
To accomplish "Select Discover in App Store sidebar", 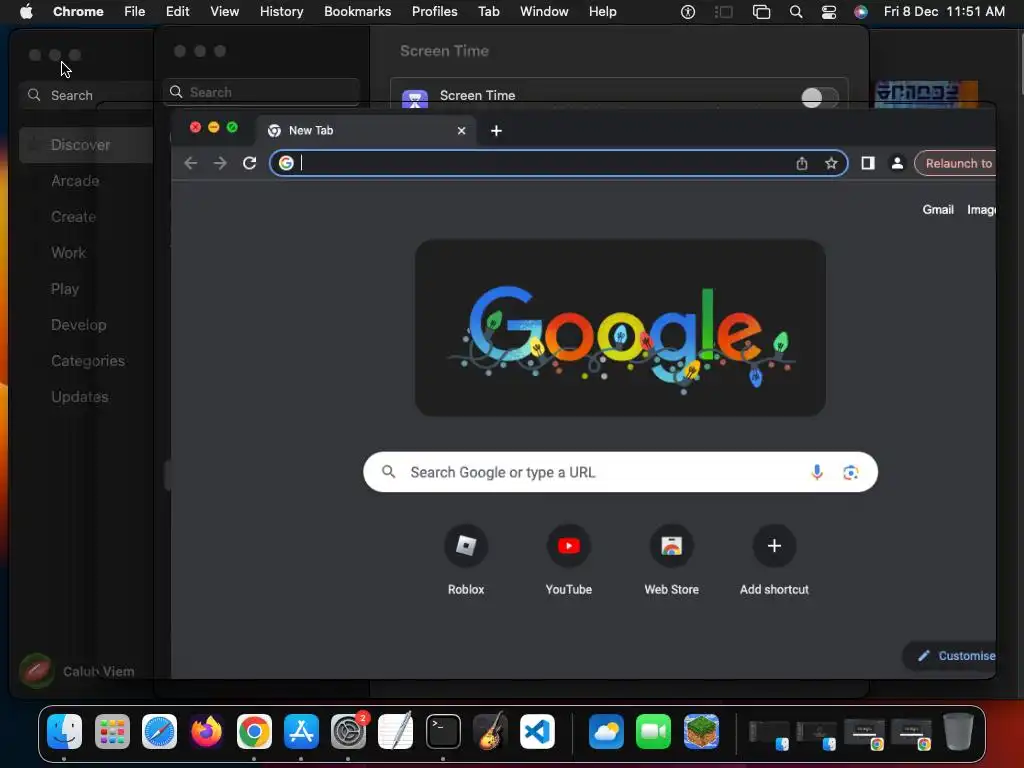I will click(86, 145).
